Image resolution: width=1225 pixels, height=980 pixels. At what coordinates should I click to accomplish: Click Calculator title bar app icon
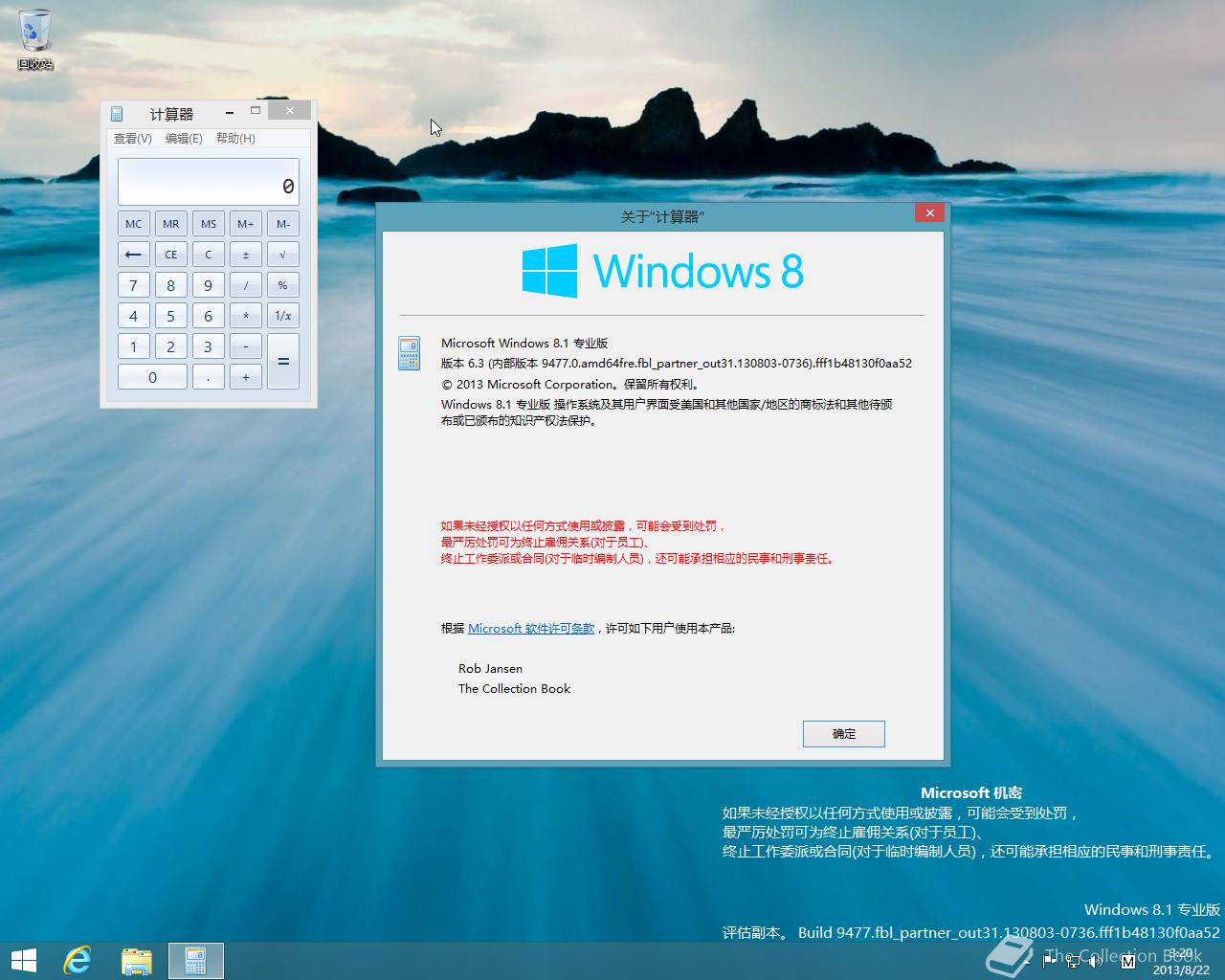coord(117,114)
